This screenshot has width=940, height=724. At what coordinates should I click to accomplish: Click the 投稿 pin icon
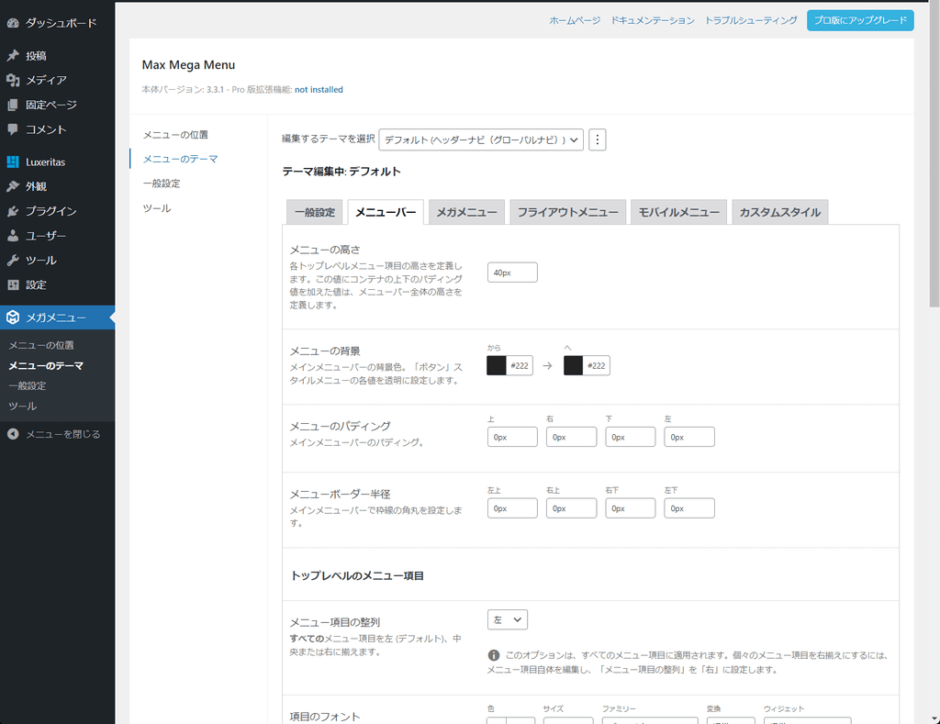coord(13,55)
